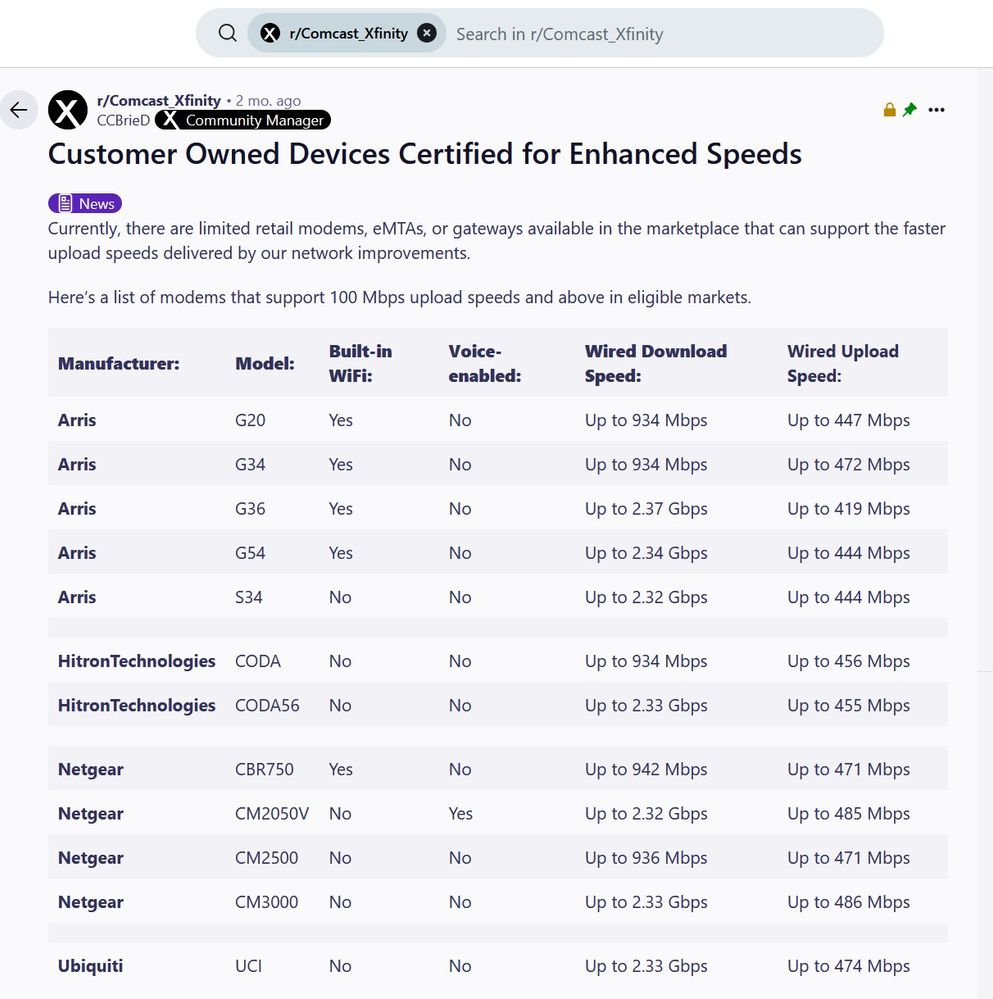Click the search magnifier icon
Viewport: 993px width, 999px height.
coord(227,33)
